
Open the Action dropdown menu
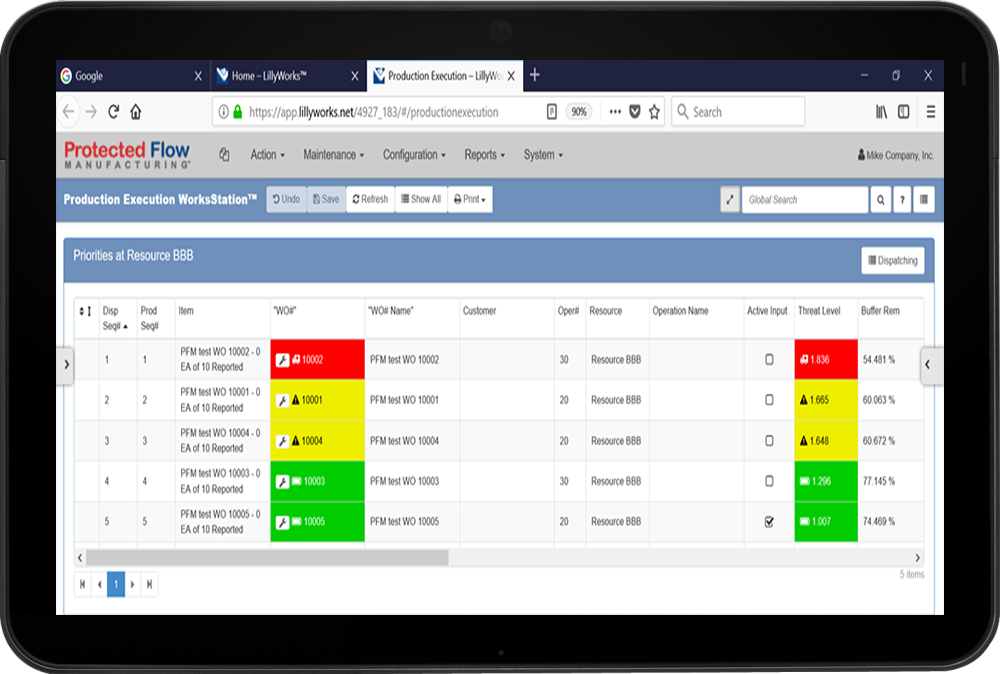[x=267, y=155]
